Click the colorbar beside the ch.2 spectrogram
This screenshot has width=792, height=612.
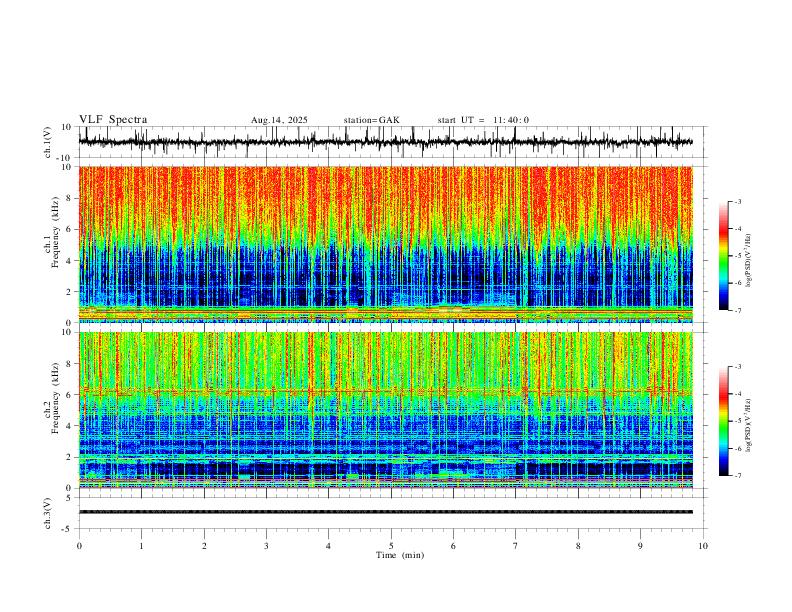coord(724,421)
